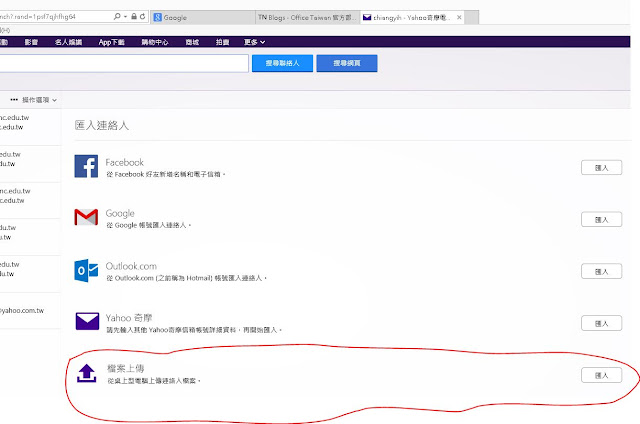
Task: Click the search magnifier in address bar
Action: pyautogui.click(x=117, y=16)
